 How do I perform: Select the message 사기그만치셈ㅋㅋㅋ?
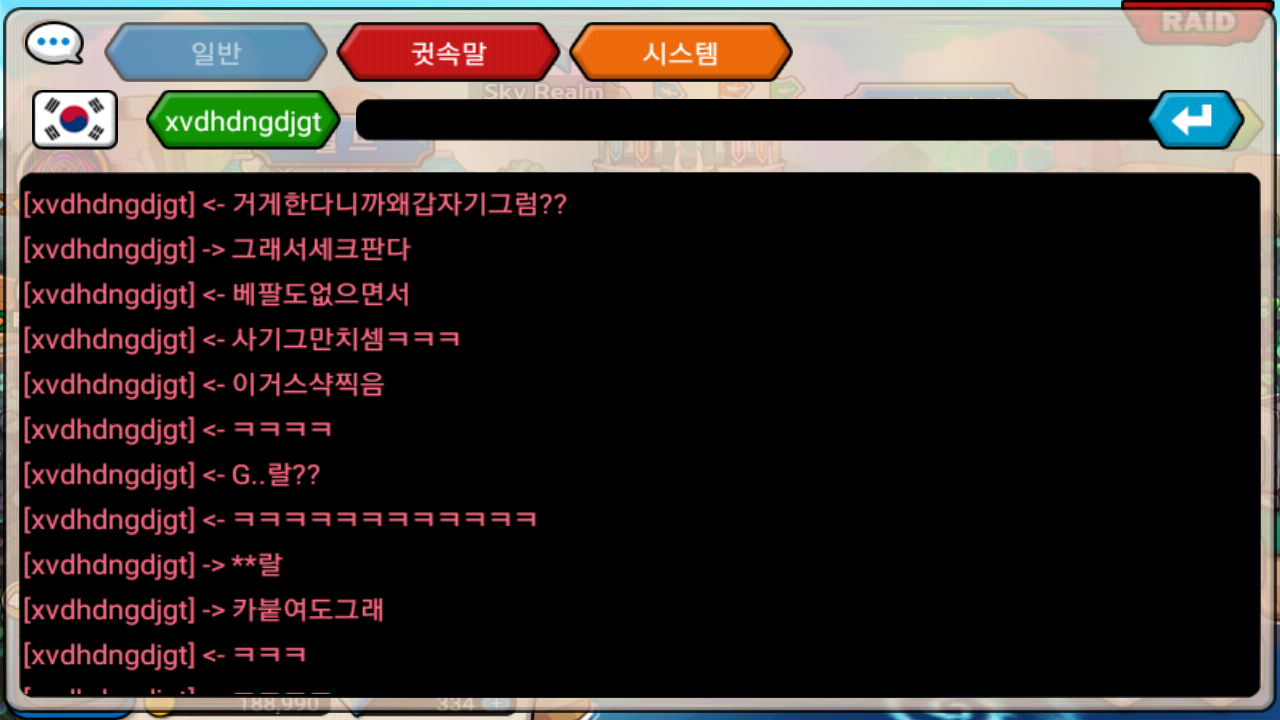[x=346, y=339]
